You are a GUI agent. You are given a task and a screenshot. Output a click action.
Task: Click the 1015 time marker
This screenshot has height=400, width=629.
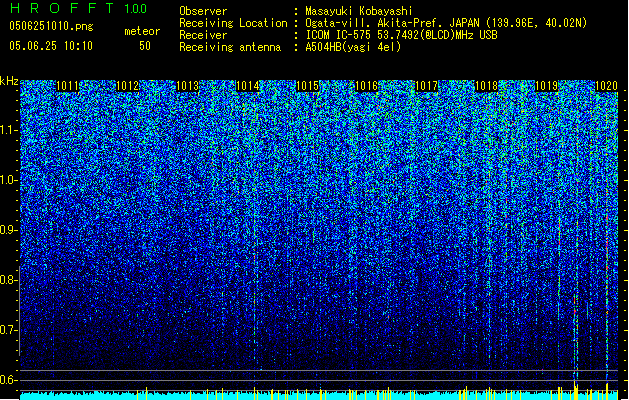(x=307, y=86)
